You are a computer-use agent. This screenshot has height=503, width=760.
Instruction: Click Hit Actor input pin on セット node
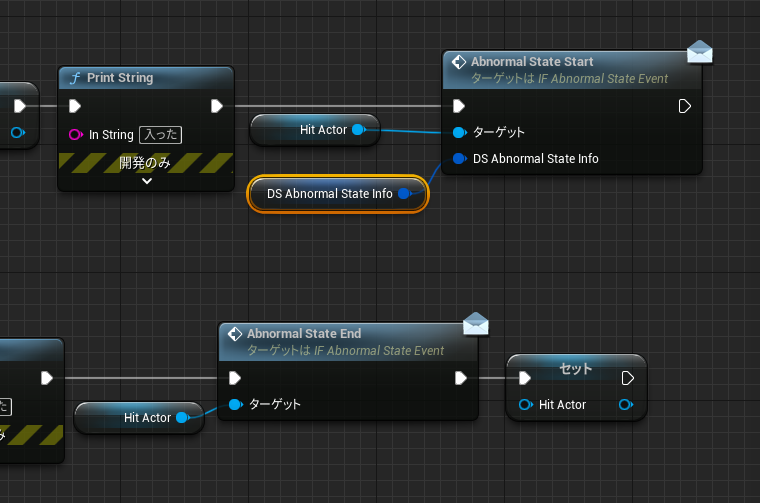pyautogui.click(x=526, y=404)
